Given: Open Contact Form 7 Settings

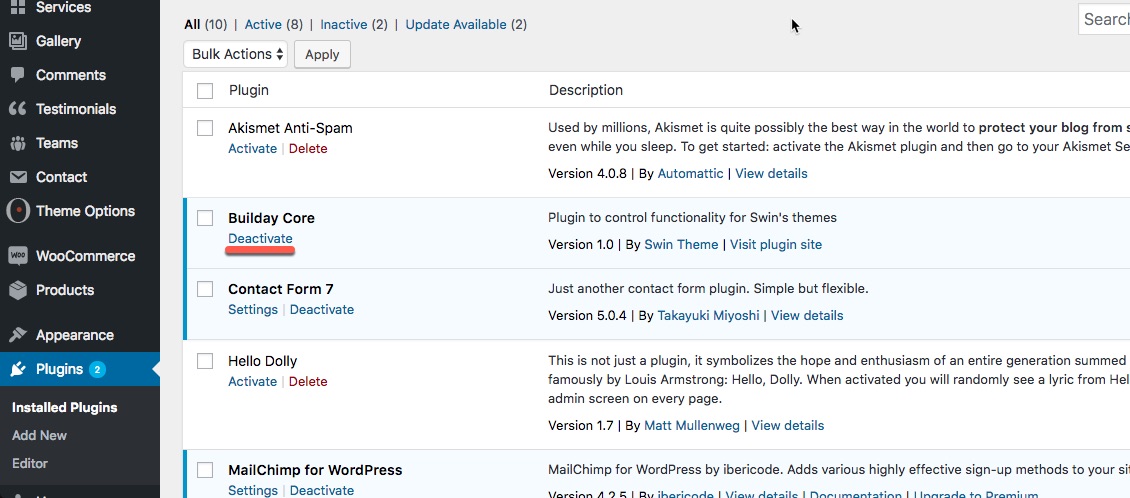Looking at the screenshot, I should pos(253,309).
